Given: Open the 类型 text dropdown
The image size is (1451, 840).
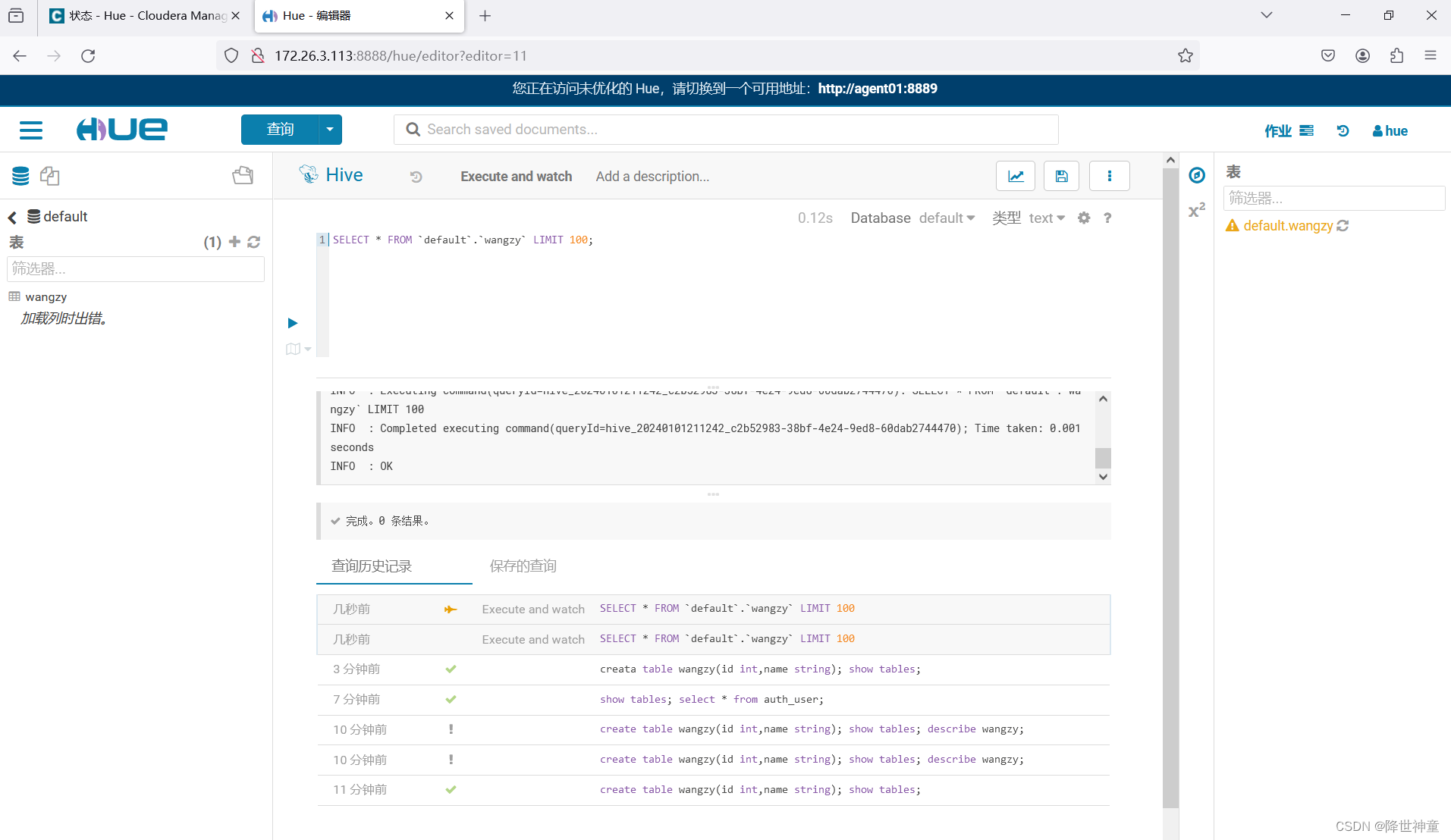Looking at the screenshot, I should click(x=1047, y=218).
